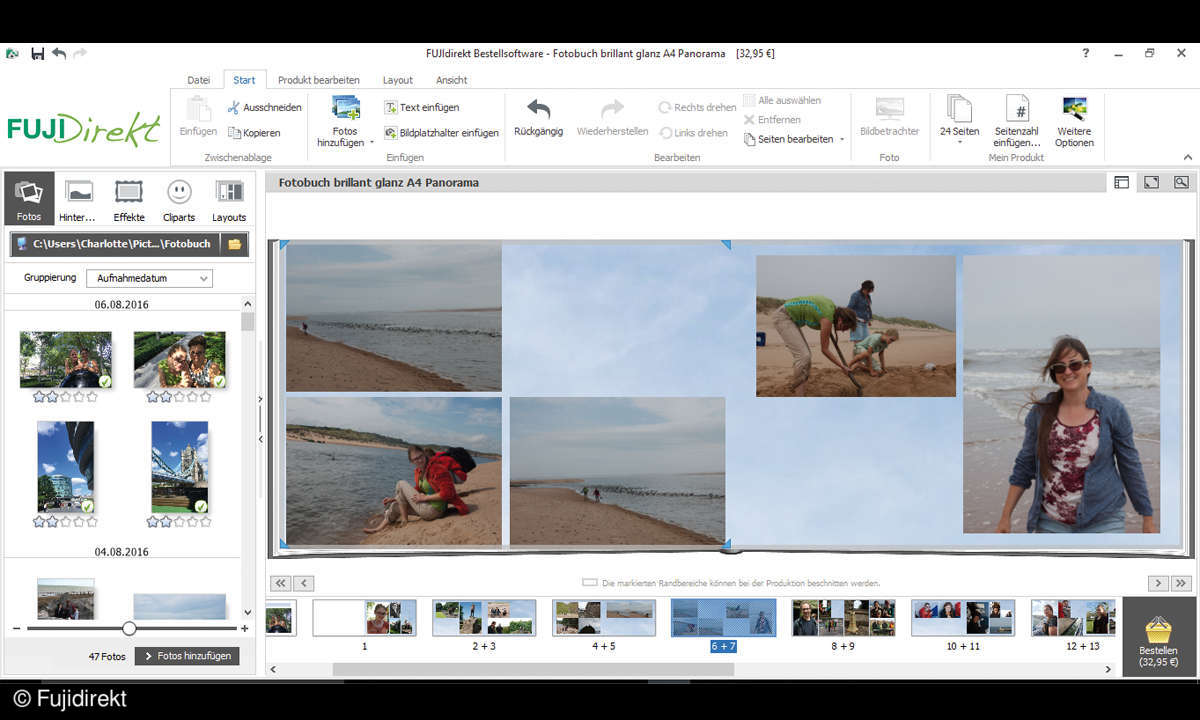Open Weitere Optionen in ribbon
This screenshot has width=1200, height=720.
click(1074, 122)
